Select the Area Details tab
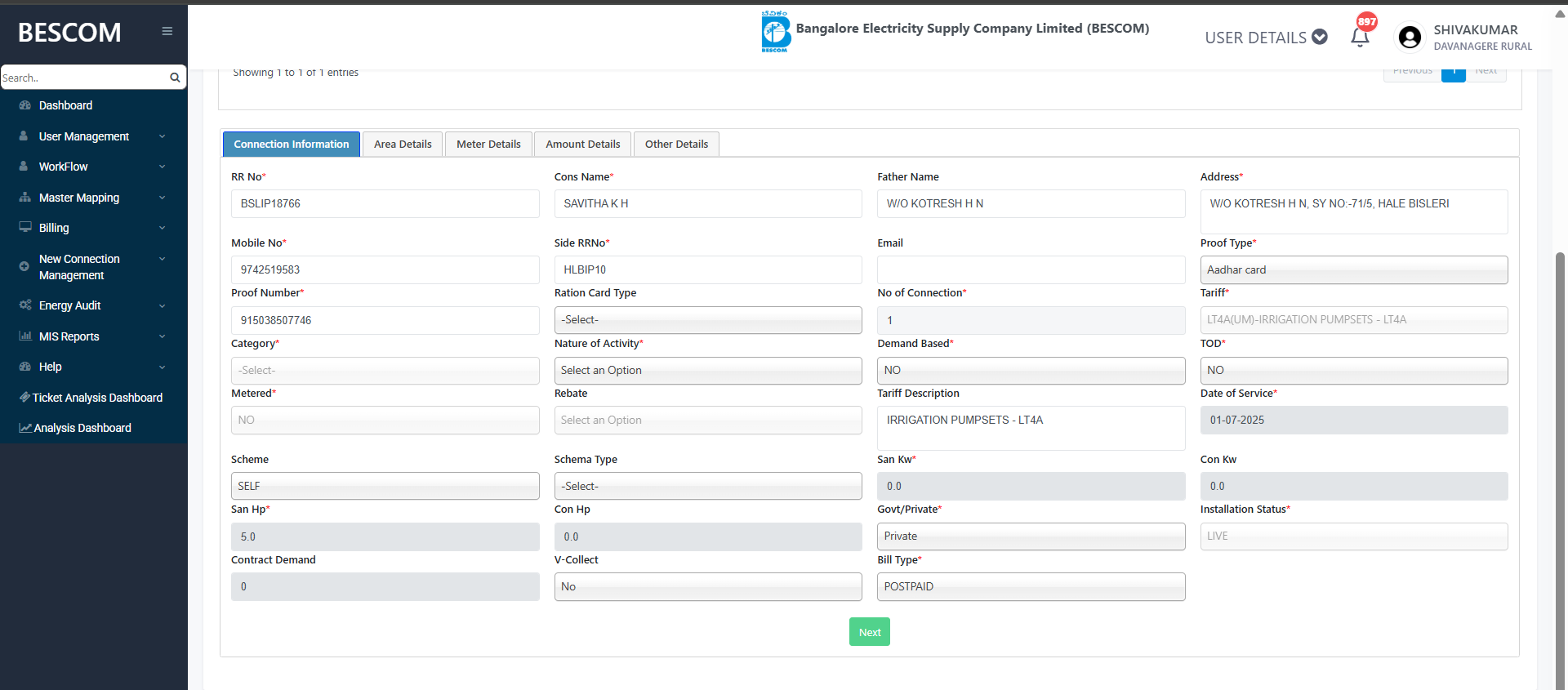Image resolution: width=1568 pixels, height=690 pixels. point(403,145)
